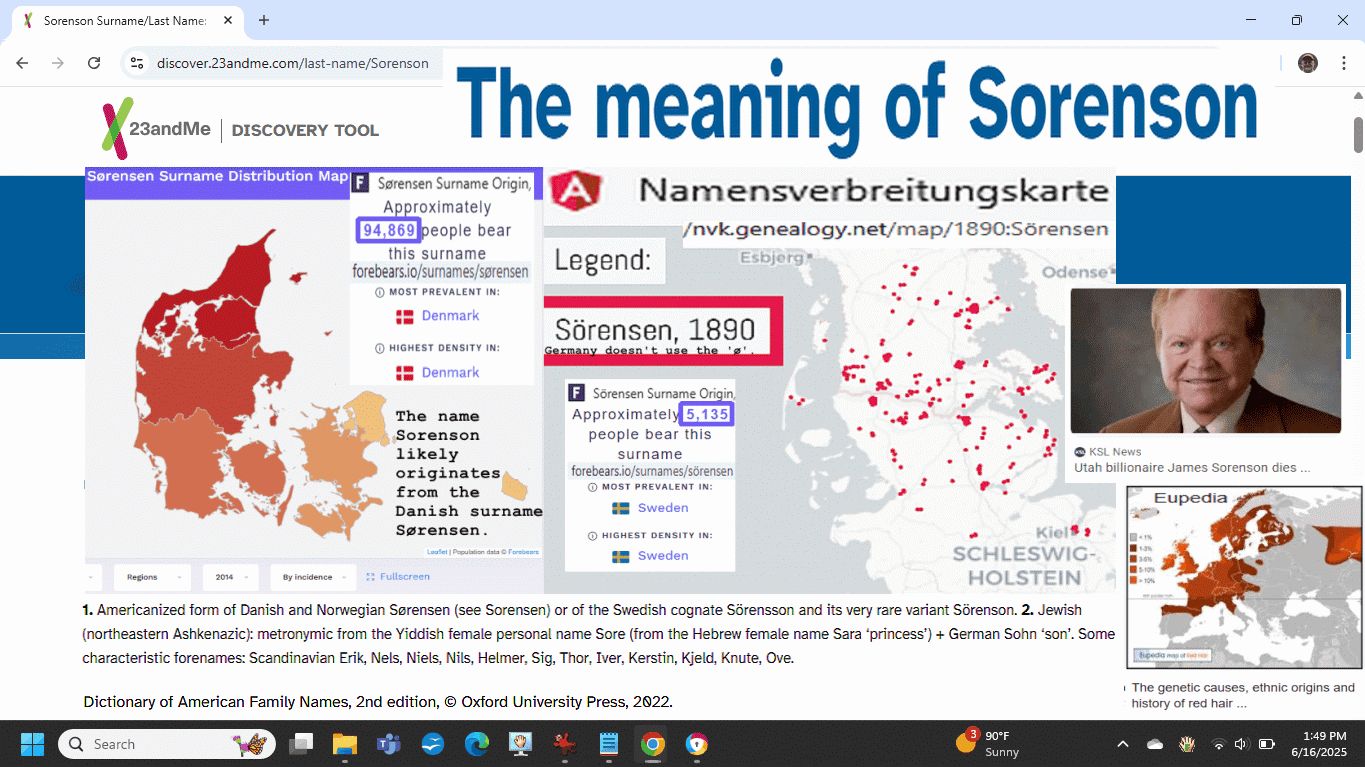Open the volume control in system tray
The width and height of the screenshot is (1365, 767).
[x=1241, y=744]
